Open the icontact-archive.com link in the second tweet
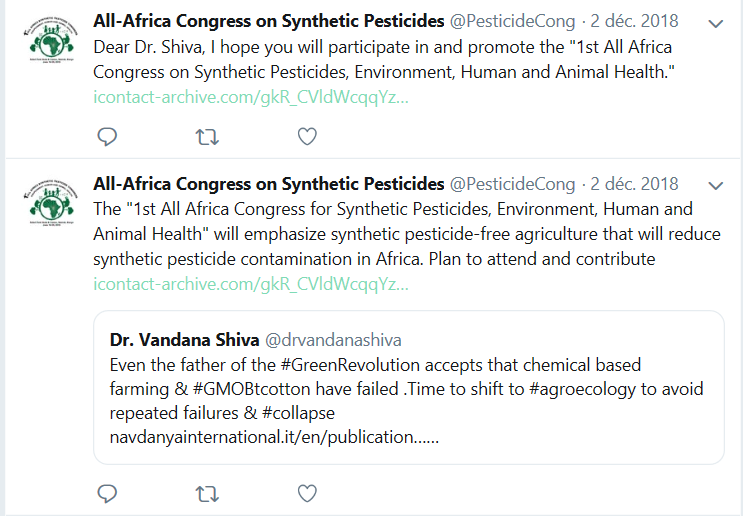The height and width of the screenshot is (516, 743). (251, 284)
